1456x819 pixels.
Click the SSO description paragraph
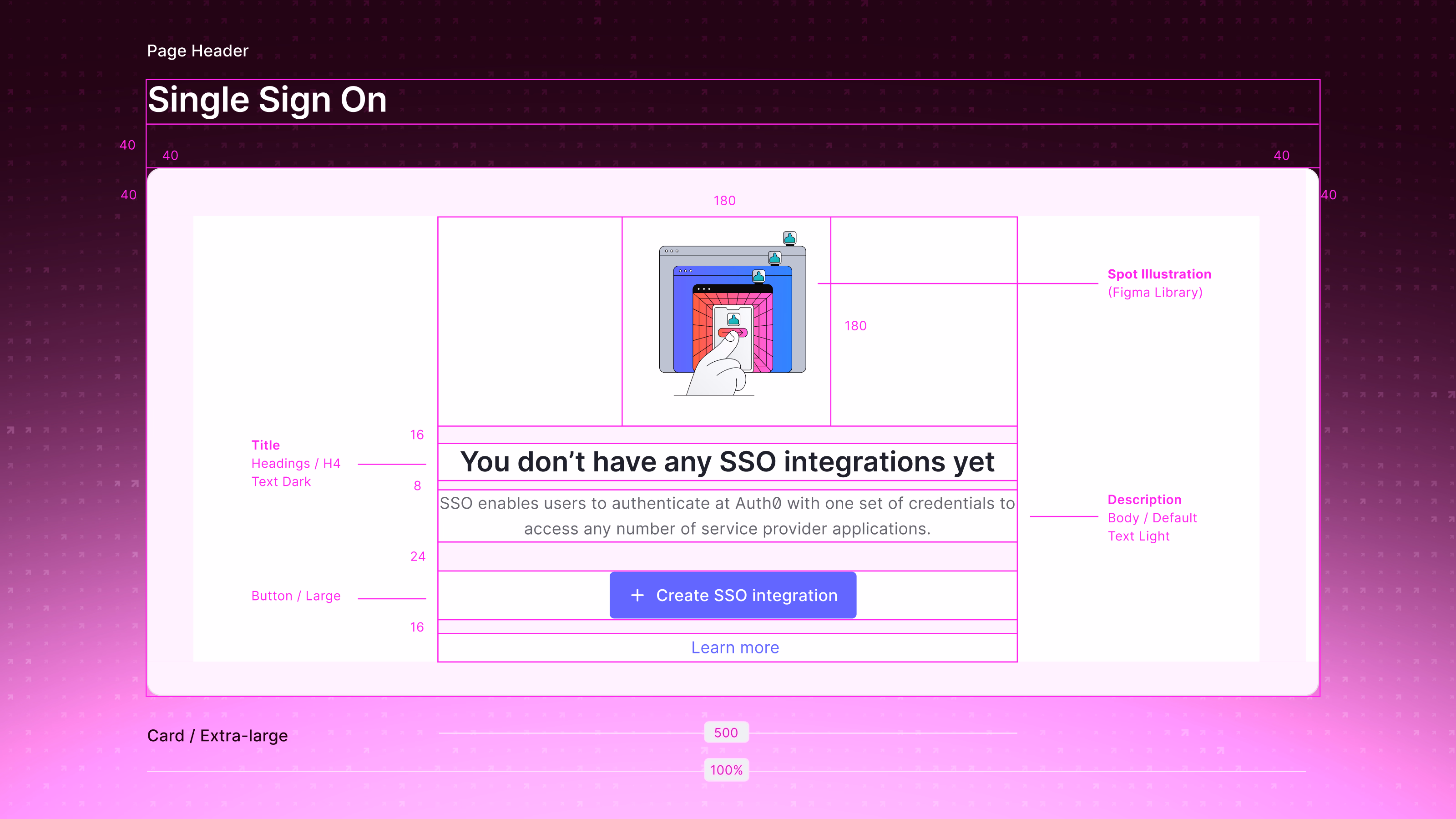728,516
